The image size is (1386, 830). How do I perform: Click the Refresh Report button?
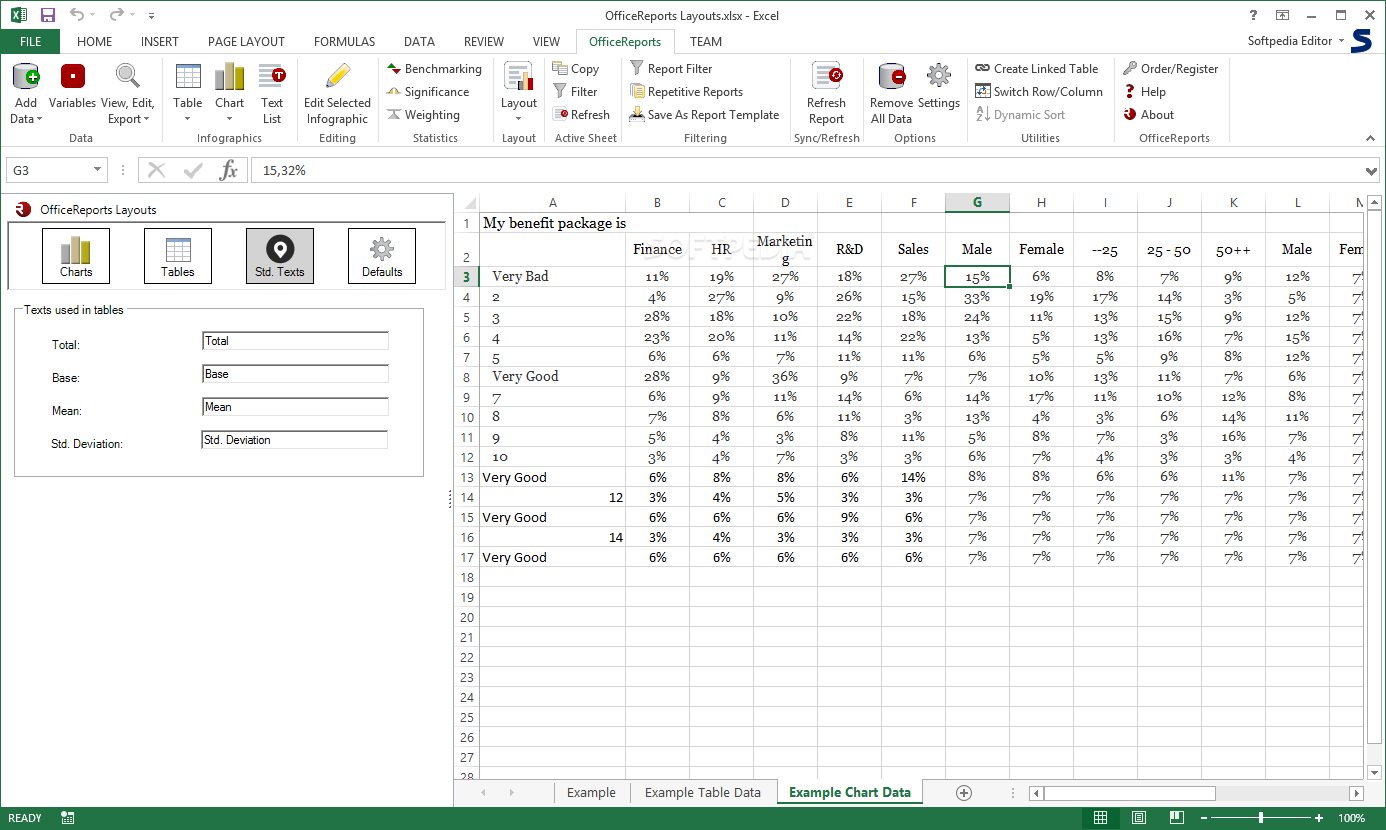click(x=826, y=93)
